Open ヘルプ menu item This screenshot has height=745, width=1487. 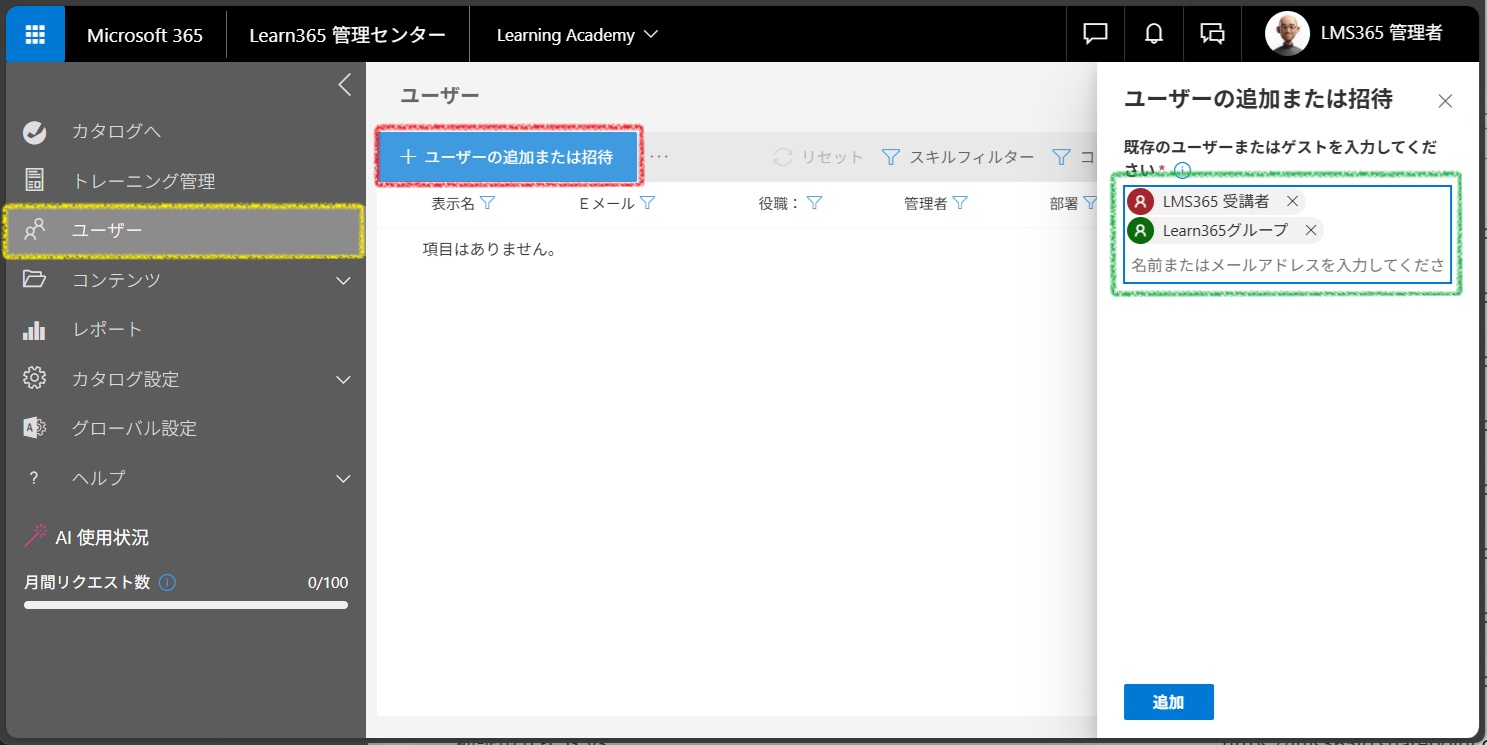coord(98,478)
